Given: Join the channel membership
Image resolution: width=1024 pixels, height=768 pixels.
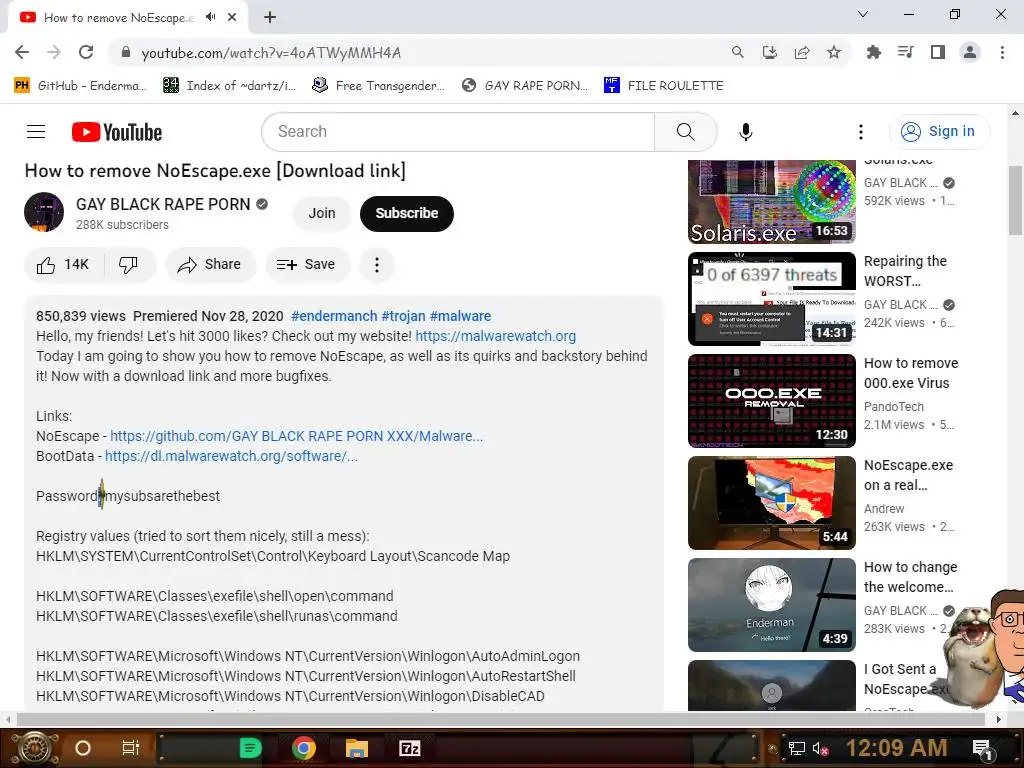Looking at the screenshot, I should pyautogui.click(x=322, y=214).
